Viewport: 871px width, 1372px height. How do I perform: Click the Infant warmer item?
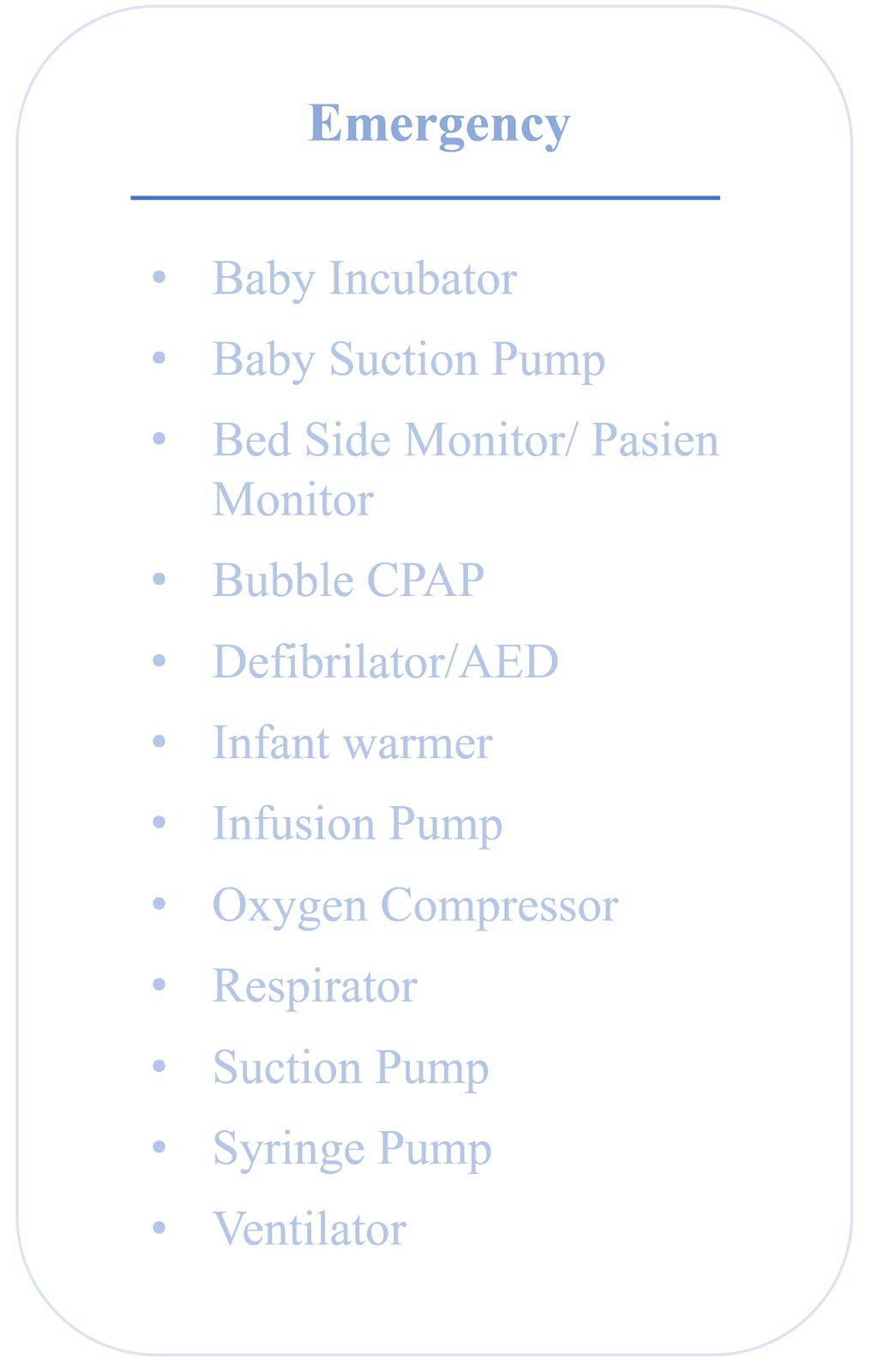click(x=352, y=743)
